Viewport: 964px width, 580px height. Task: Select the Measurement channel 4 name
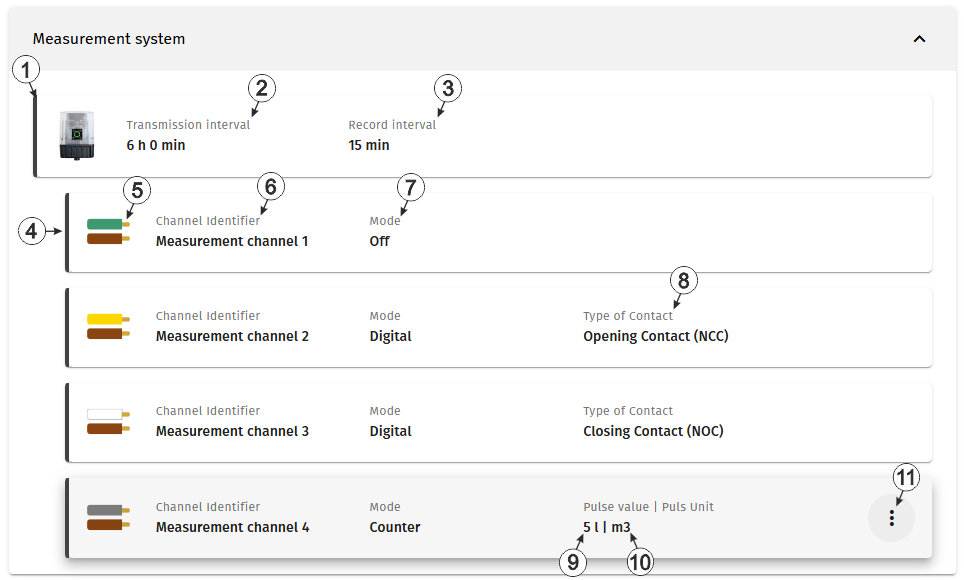[232, 527]
